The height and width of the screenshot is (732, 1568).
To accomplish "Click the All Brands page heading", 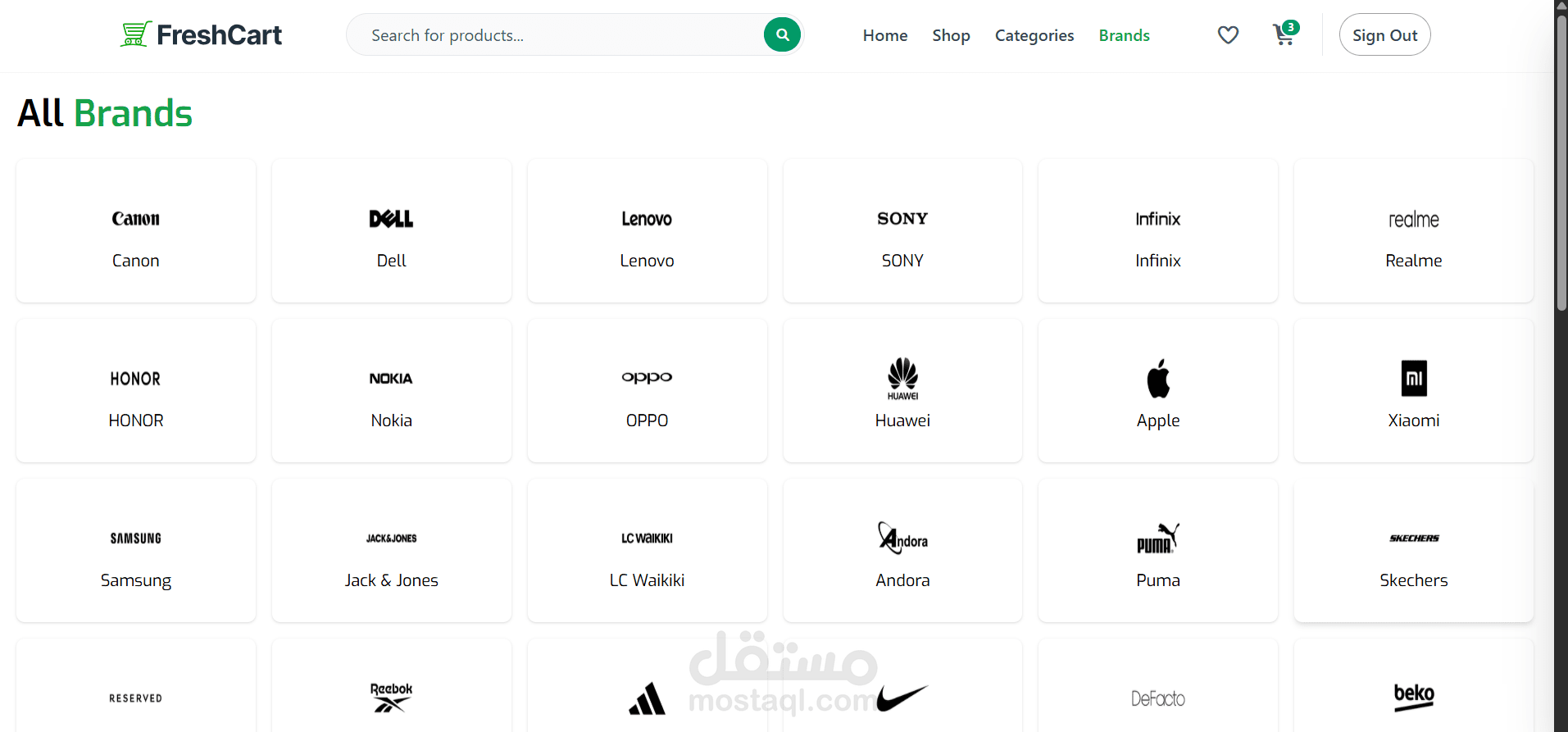I will (x=105, y=113).
